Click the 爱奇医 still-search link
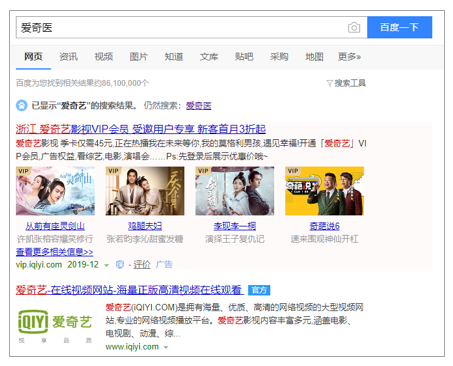The image size is (453, 366). (198, 106)
